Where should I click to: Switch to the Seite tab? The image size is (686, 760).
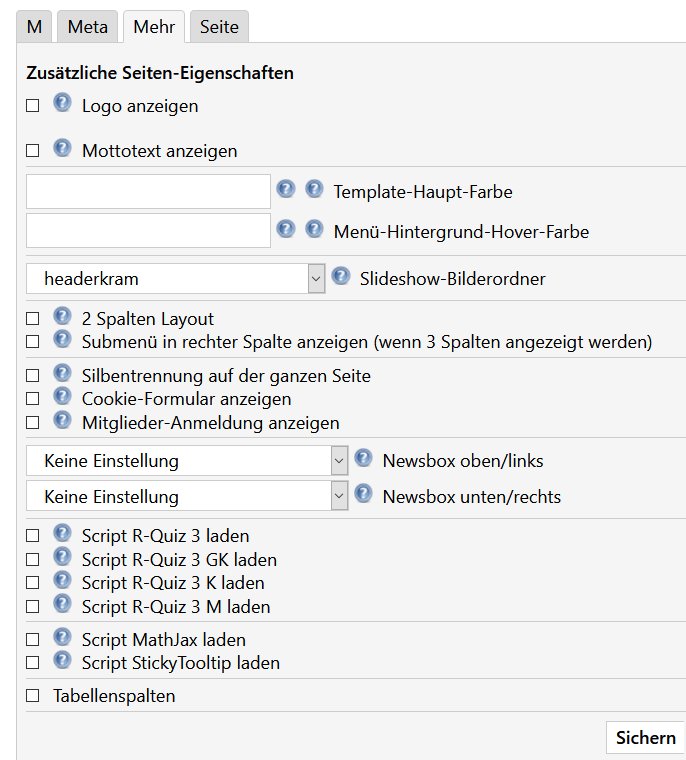[x=219, y=27]
